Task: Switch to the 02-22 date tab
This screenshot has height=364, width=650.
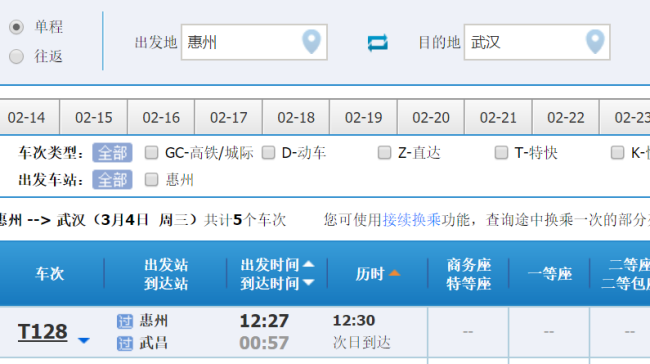Action: click(x=566, y=117)
